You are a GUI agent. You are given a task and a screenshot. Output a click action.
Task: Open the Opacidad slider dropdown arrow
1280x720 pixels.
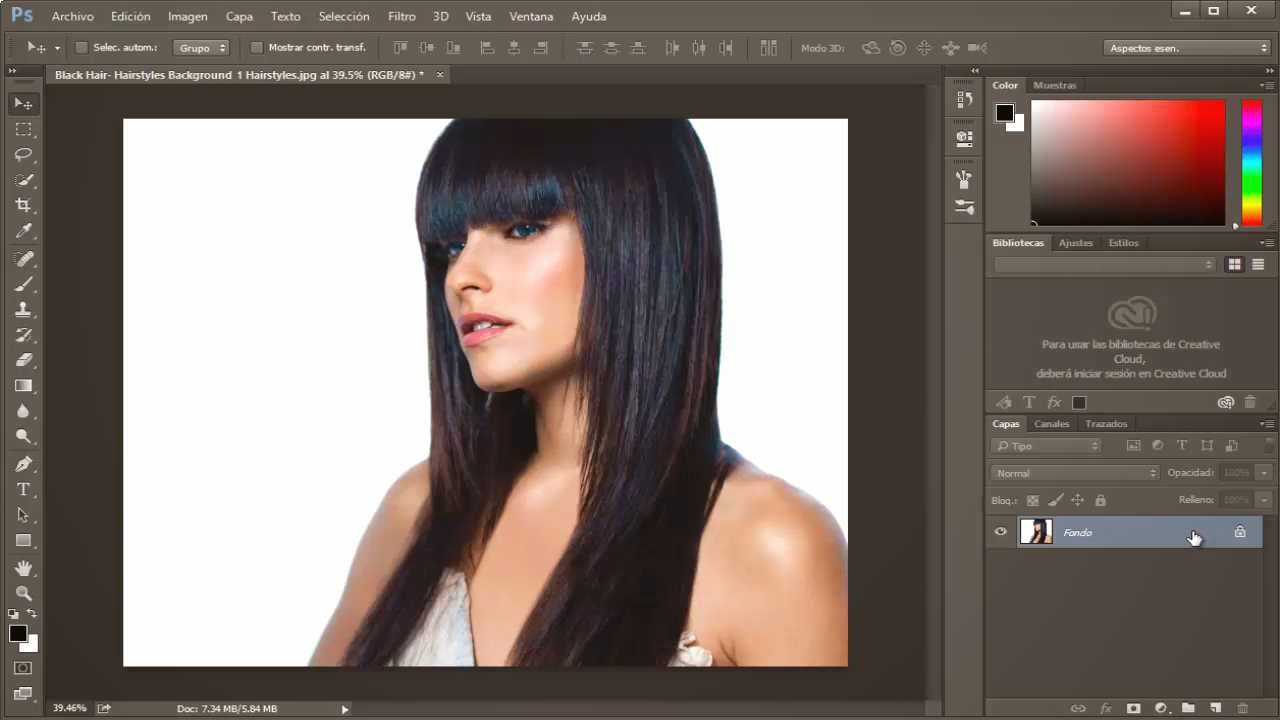tap(1265, 472)
